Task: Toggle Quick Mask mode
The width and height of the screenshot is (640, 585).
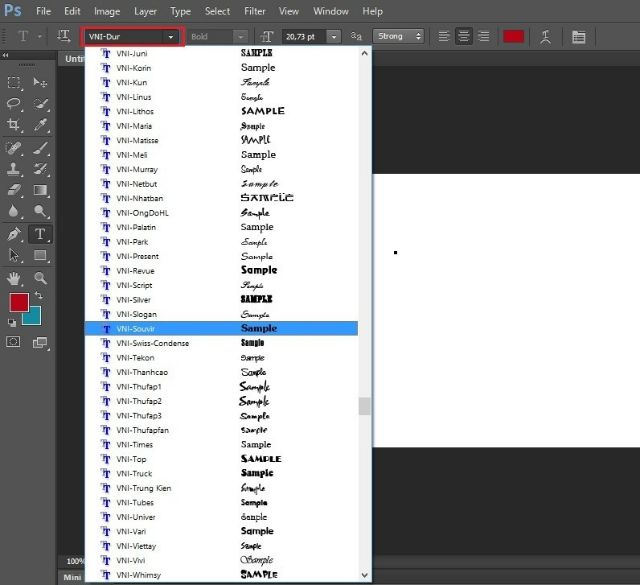Action: point(13,342)
